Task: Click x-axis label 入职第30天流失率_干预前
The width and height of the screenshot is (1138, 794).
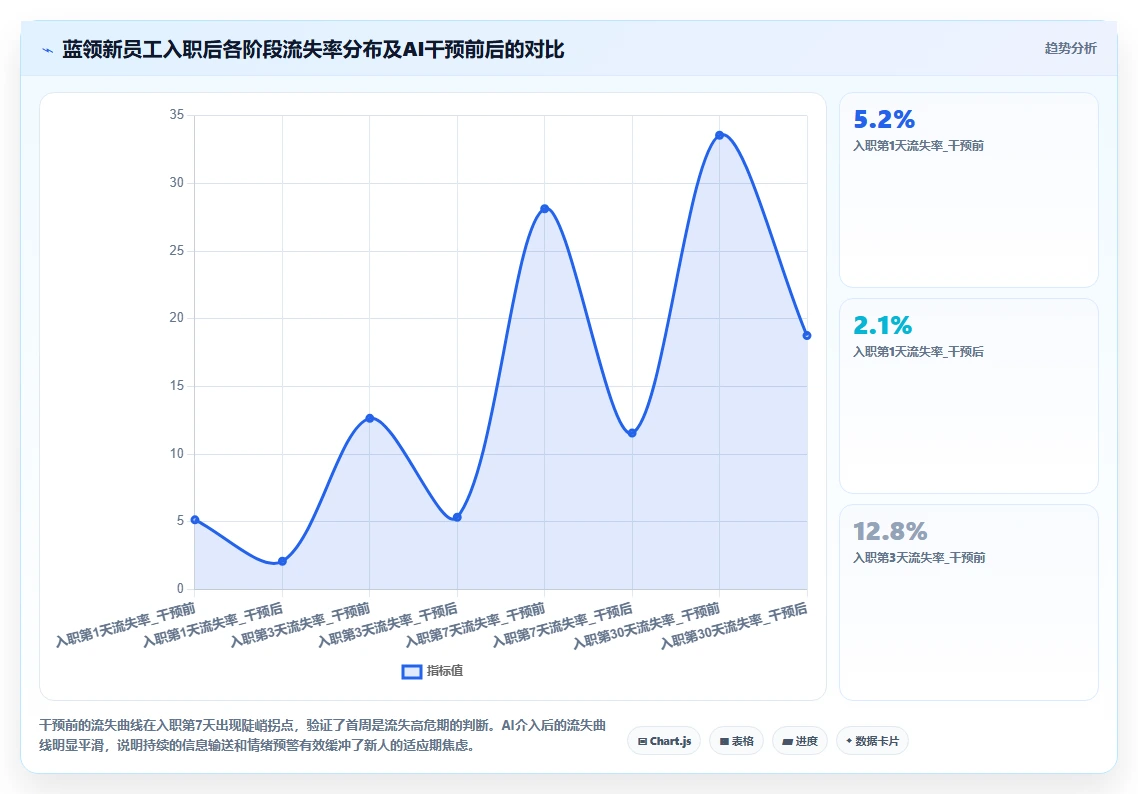Action: [647, 626]
